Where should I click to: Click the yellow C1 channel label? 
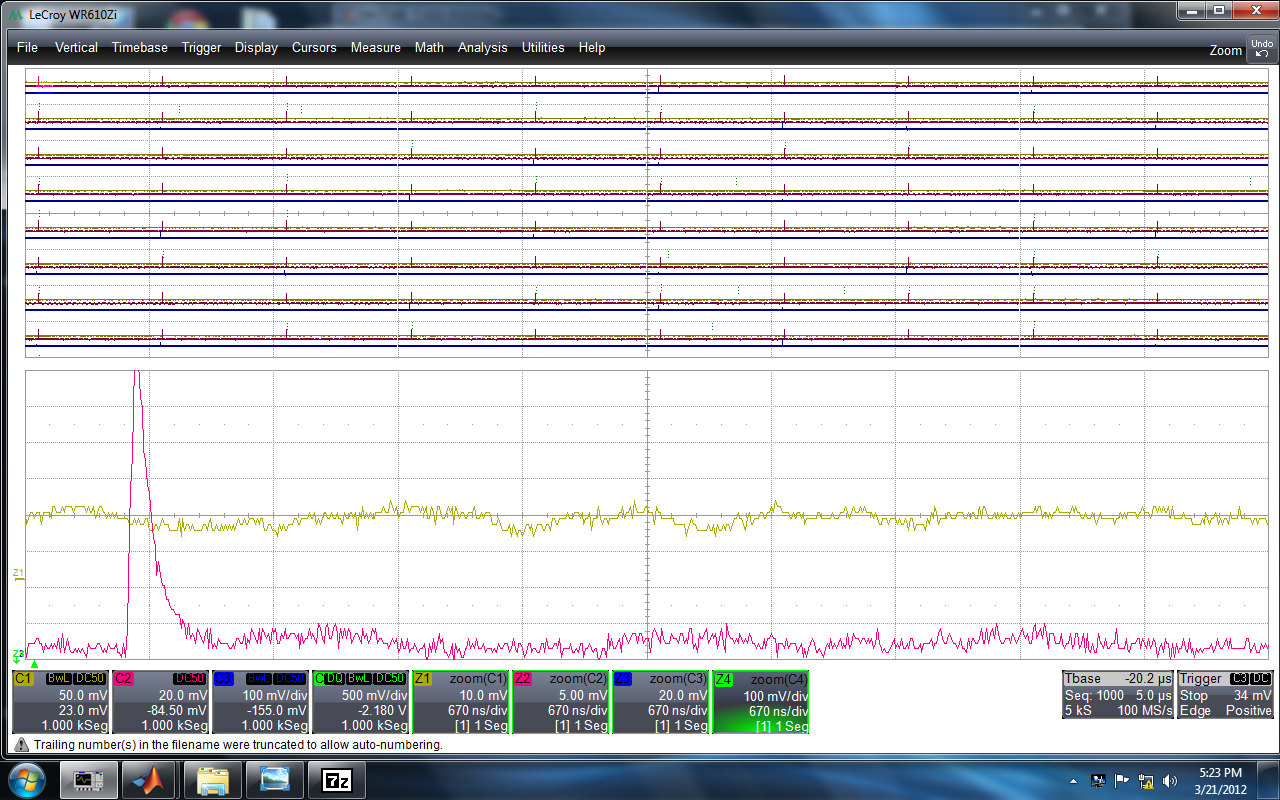click(x=23, y=678)
